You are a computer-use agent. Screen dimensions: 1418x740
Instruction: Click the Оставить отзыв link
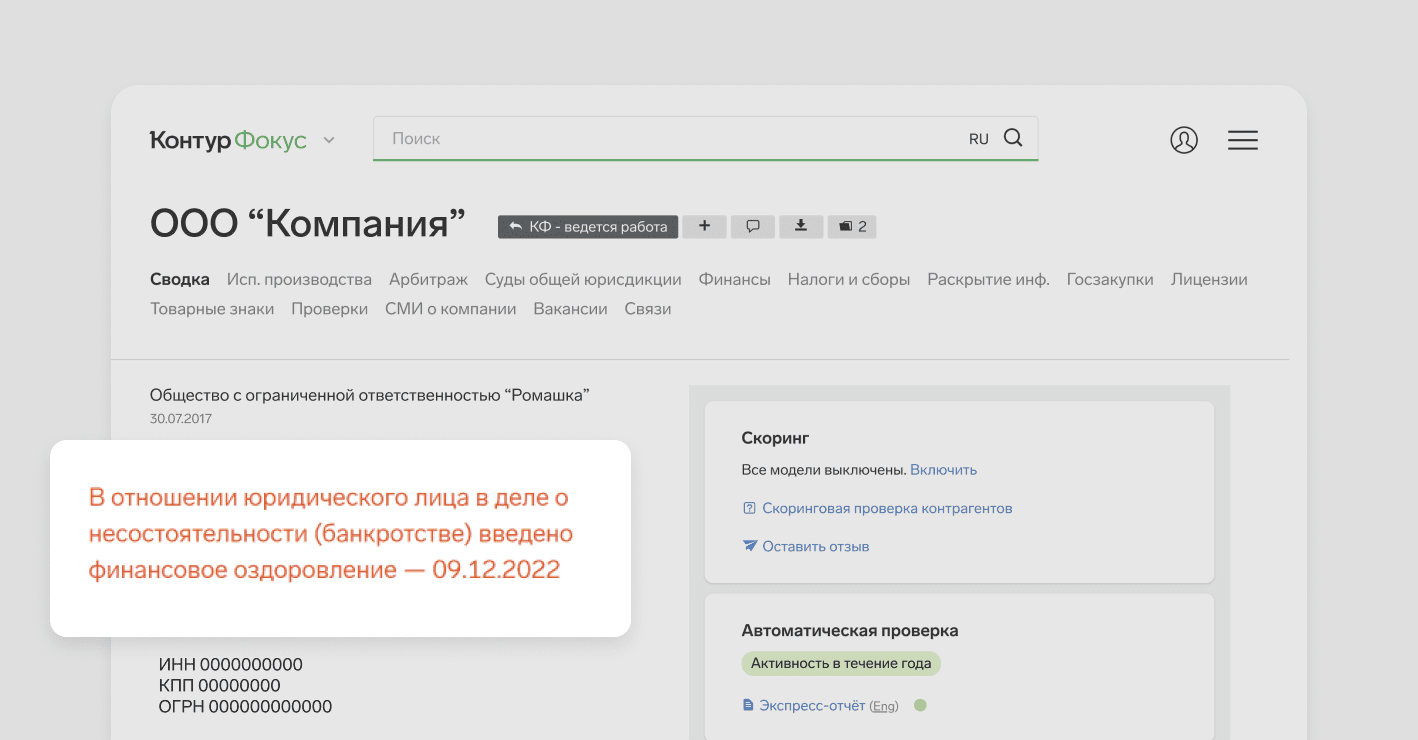(816, 547)
